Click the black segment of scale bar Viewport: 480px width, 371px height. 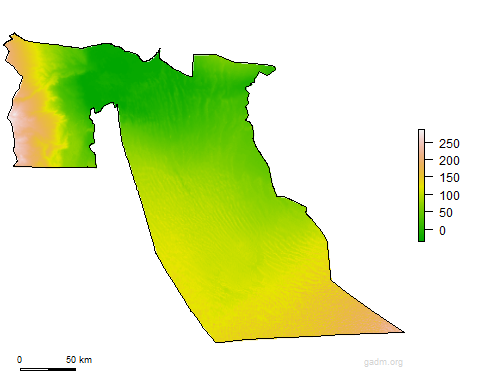(x=62, y=369)
